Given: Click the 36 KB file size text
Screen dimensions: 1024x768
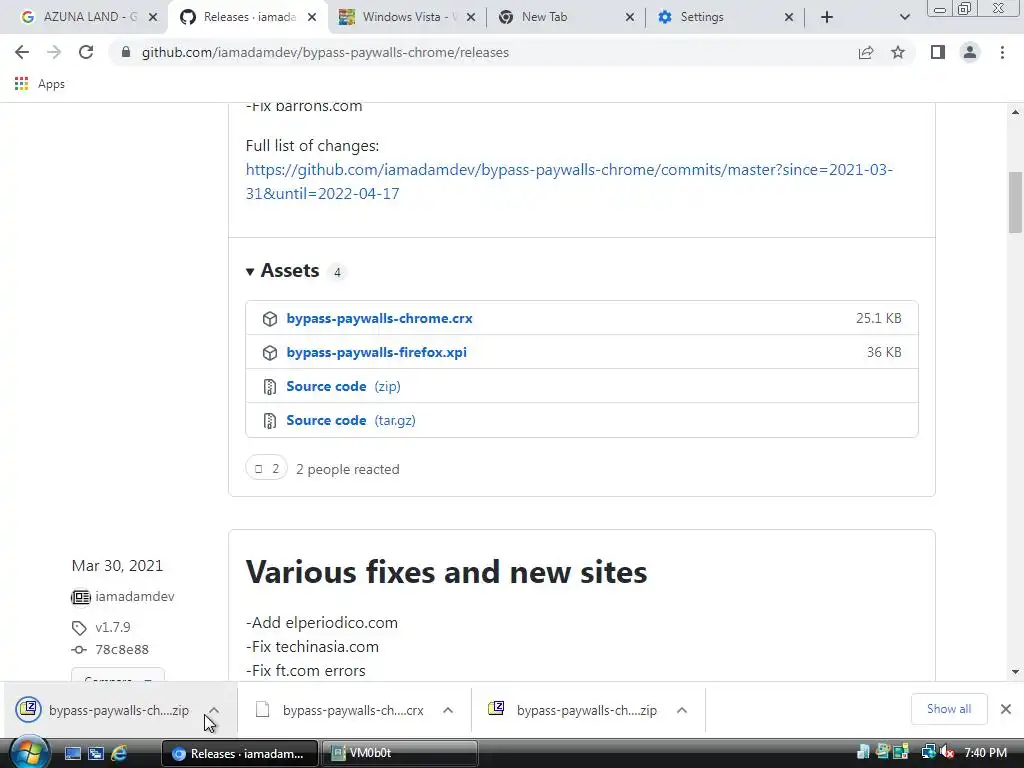Looking at the screenshot, I should click(884, 352).
